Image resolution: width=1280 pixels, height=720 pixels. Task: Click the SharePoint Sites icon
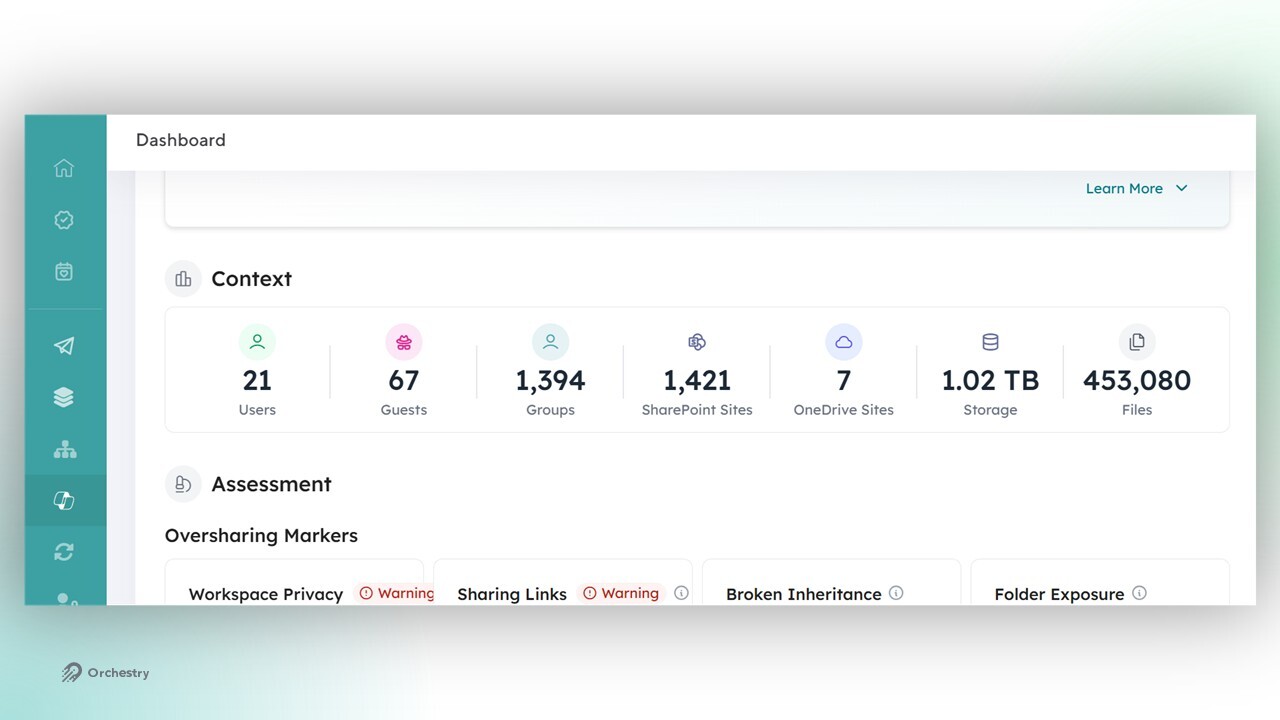pos(697,342)
